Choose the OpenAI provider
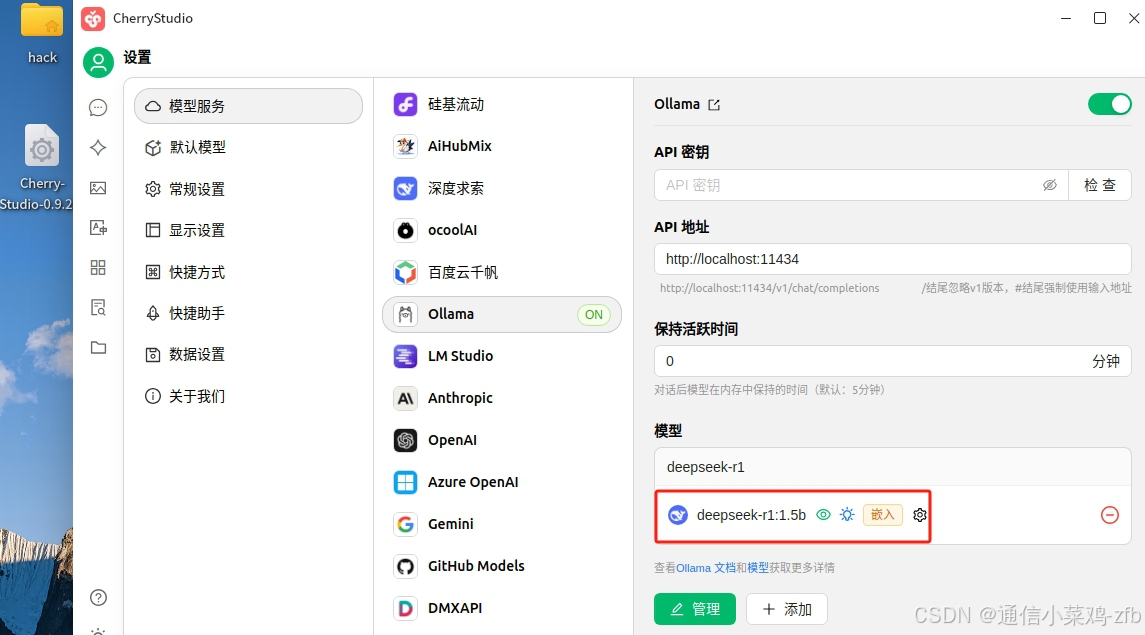This screenshot has width=1145, height=635. click(502, 440)
